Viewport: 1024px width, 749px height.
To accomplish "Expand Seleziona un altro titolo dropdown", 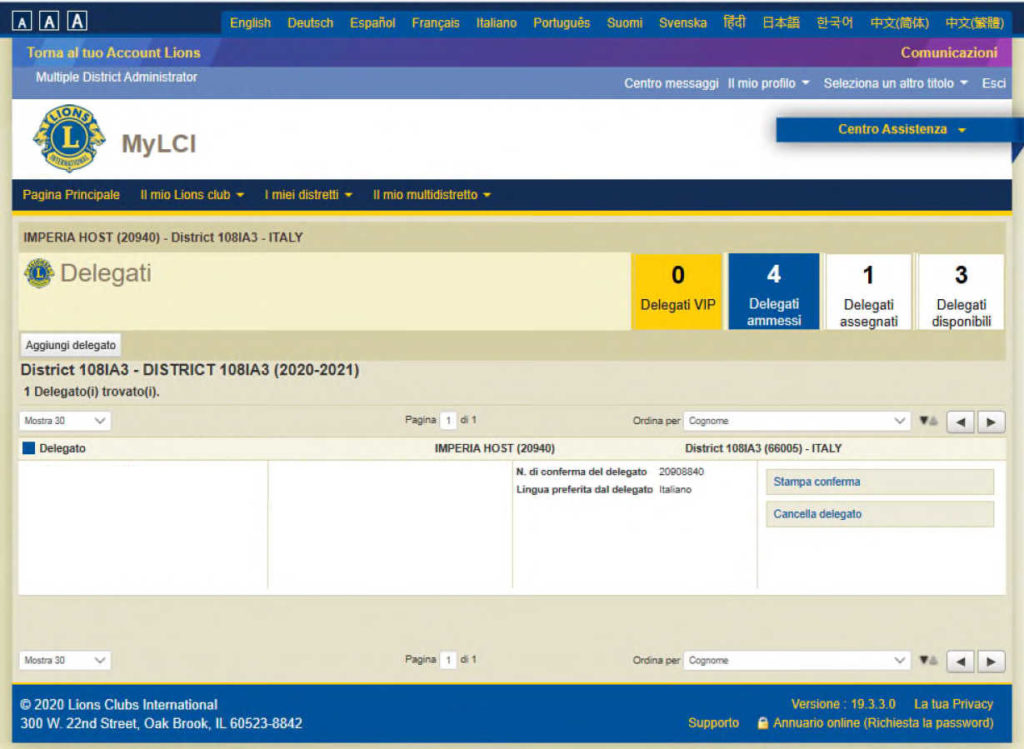I will click(x=895, y=83).
